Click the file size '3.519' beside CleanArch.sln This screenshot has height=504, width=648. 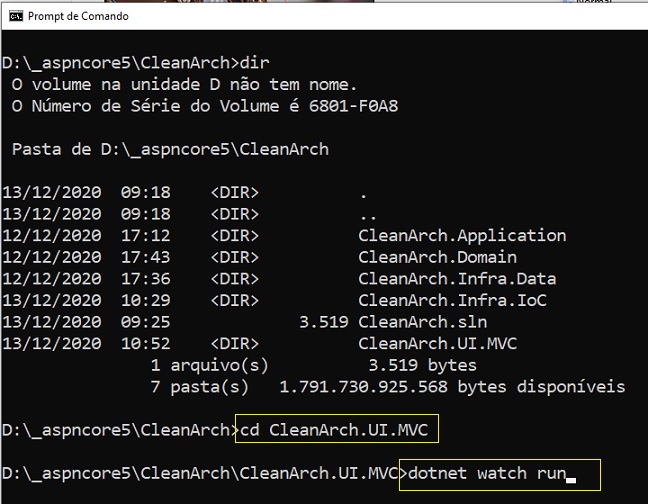(324, 322)
